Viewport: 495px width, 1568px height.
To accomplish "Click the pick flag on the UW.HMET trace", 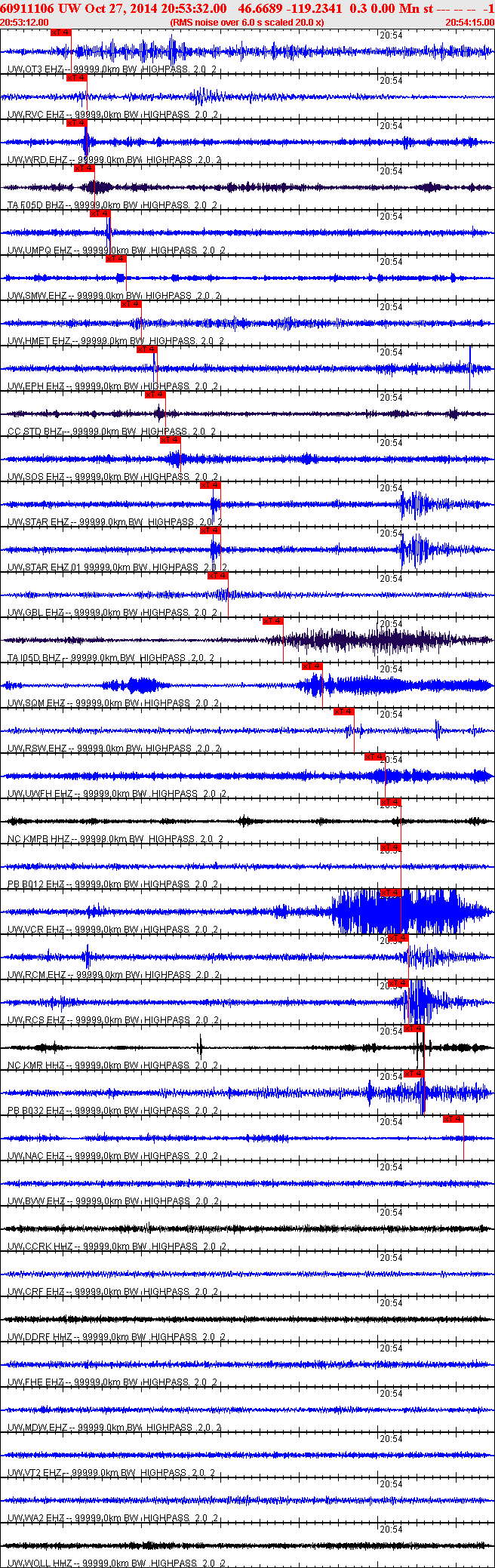I will pyautogui.click(x=131, y=304).
